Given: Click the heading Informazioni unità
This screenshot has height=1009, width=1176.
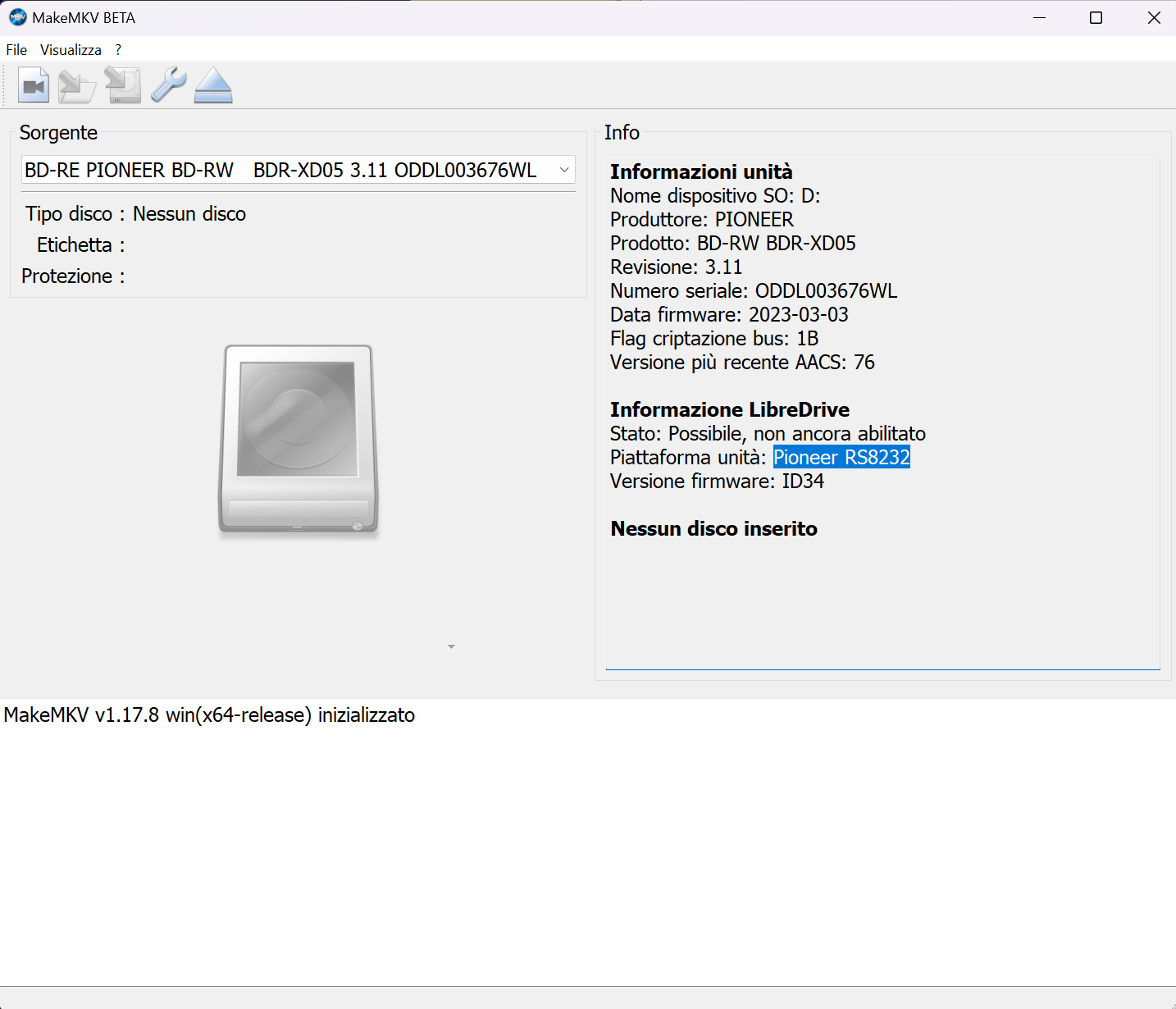Looking at the screenshot, I should [x=701, y=171].
